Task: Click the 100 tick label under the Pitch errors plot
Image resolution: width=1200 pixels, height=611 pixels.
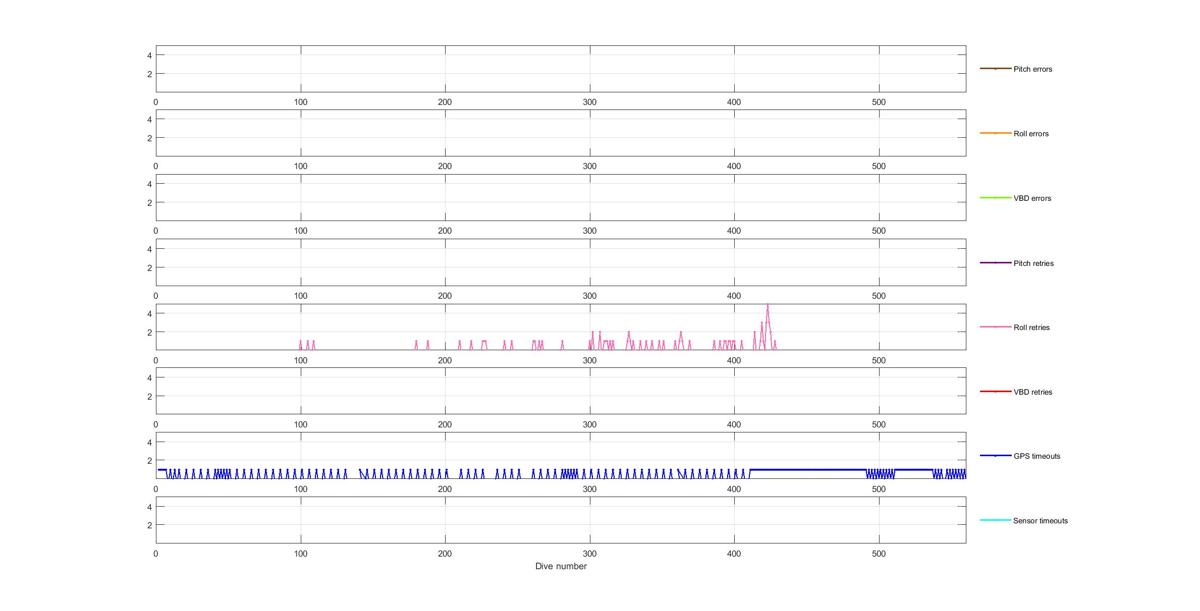Action: pos(300,102)
